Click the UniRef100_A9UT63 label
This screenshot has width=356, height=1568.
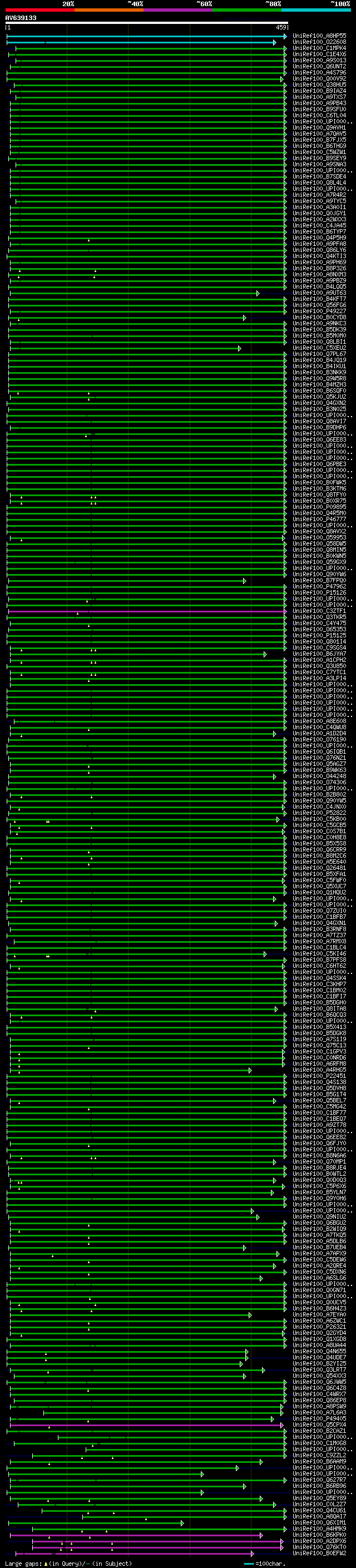pyautogui.click(x=319, y=293)
